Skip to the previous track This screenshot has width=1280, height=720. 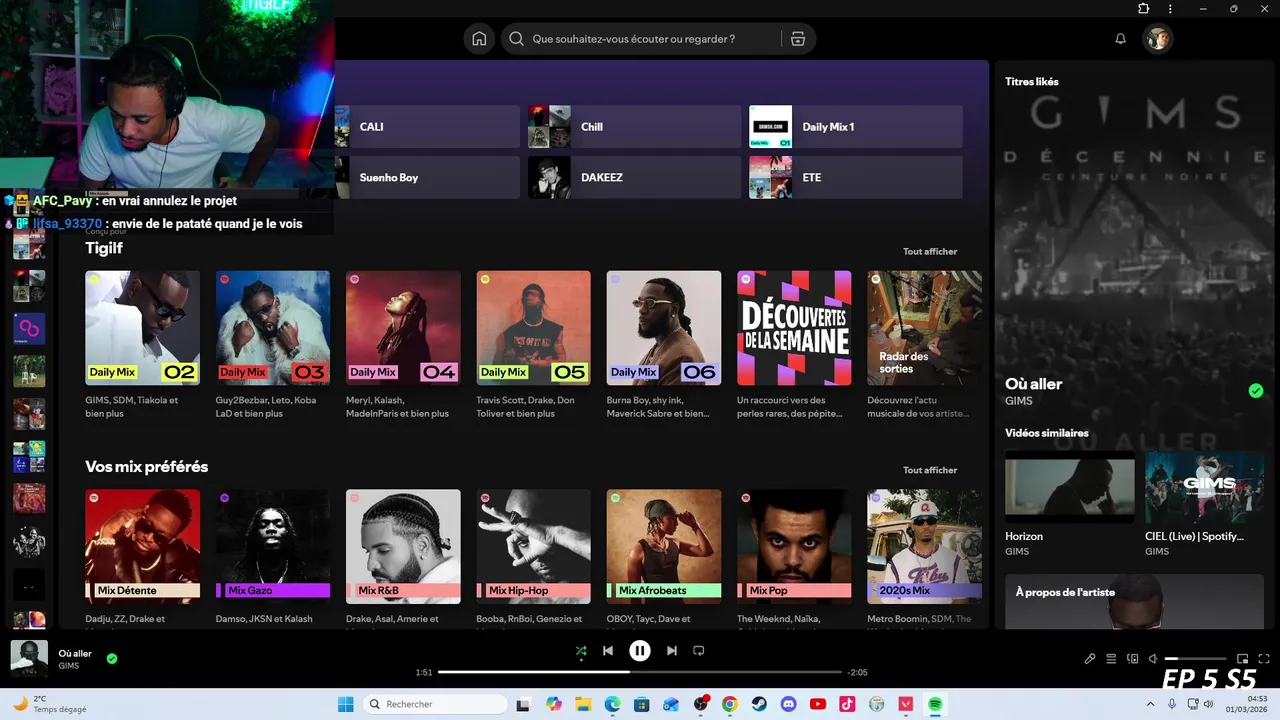(608, 651)
